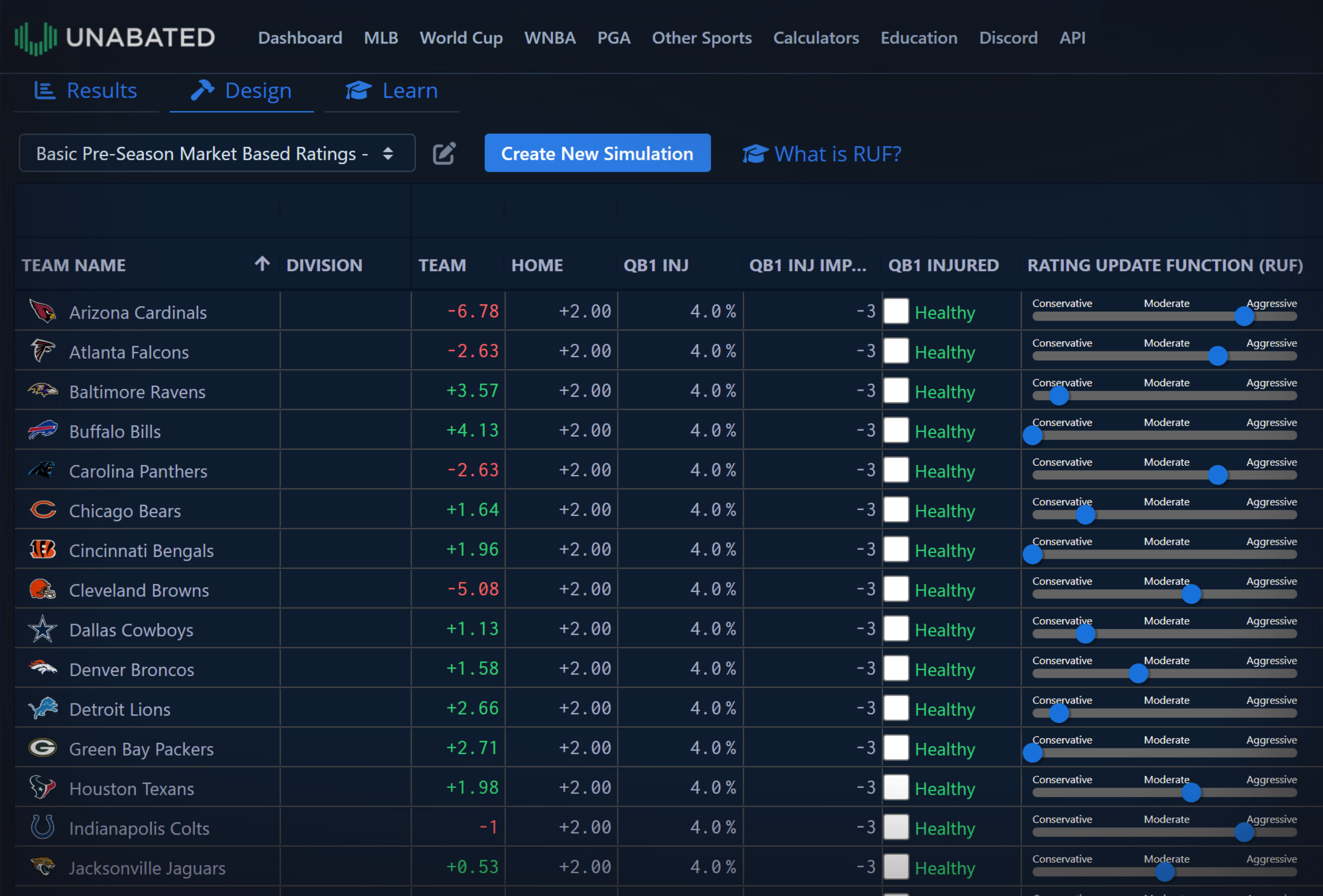The width and height of the screenshot is (1323, 896).
Task: Click the Green Bay Packers logo
Action: click(43, 748)
